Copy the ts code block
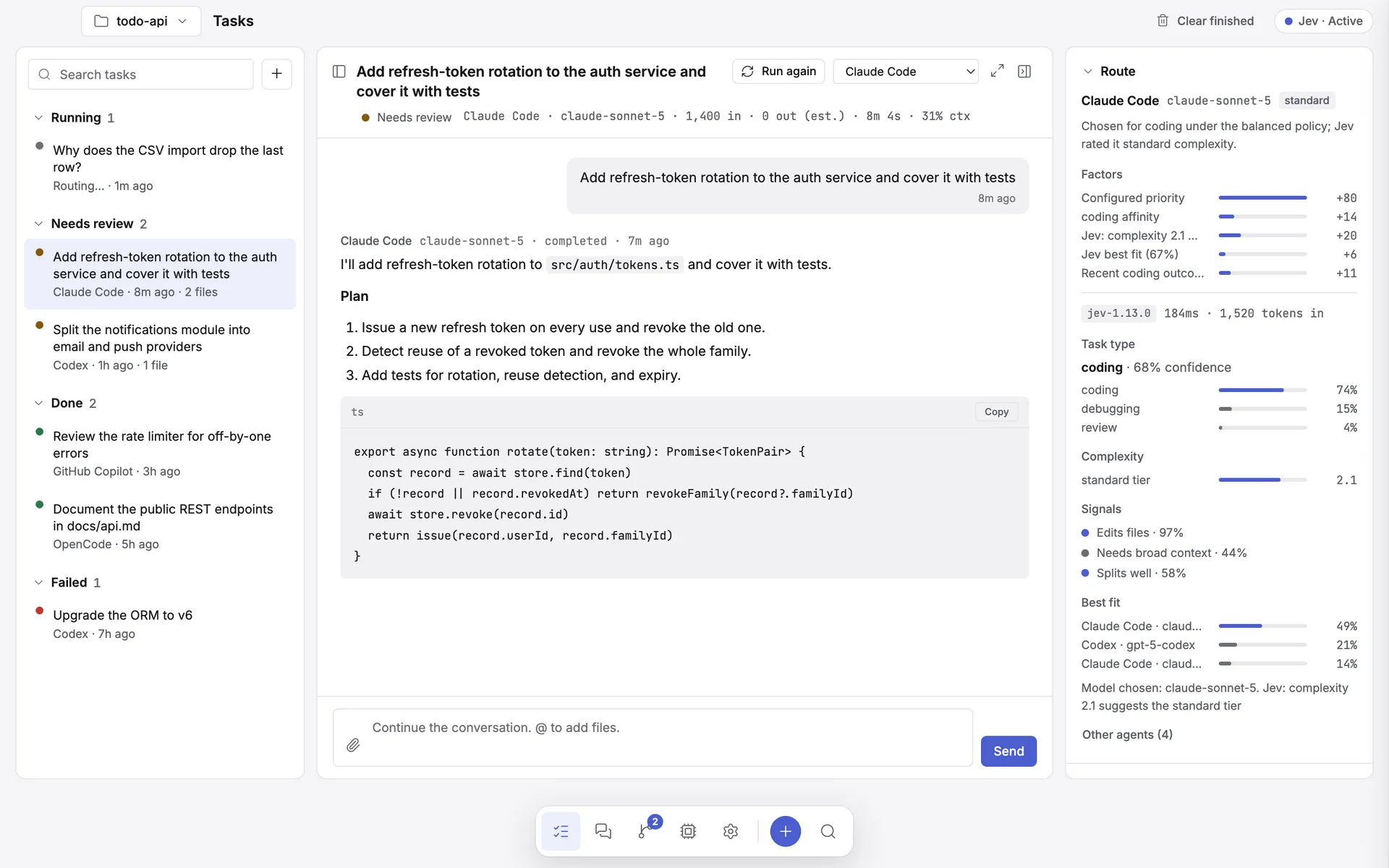The height and width of the screenshot is (868, 1389). (x=996, y=412)
